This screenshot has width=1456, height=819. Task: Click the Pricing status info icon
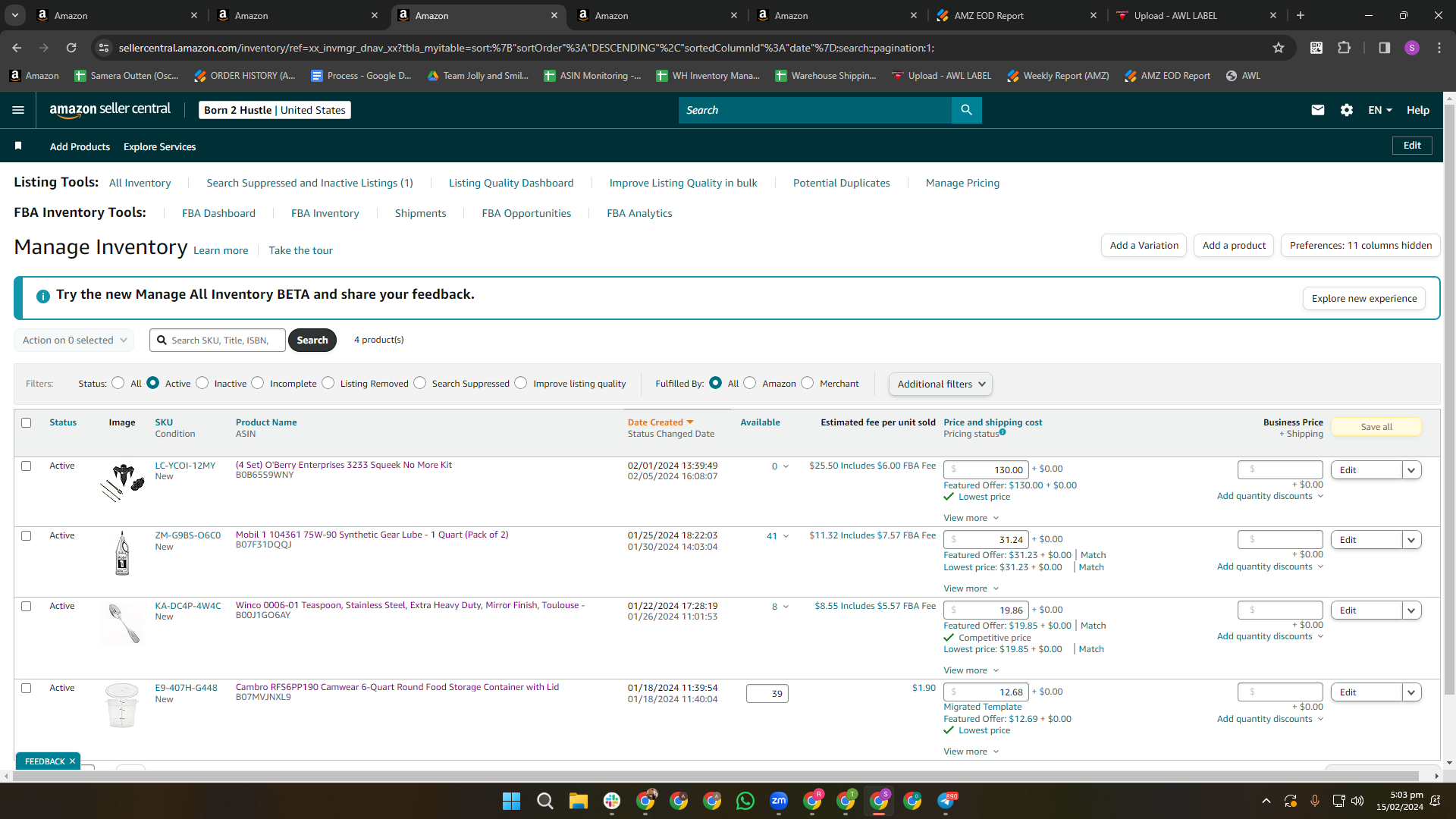point(1003,432)
